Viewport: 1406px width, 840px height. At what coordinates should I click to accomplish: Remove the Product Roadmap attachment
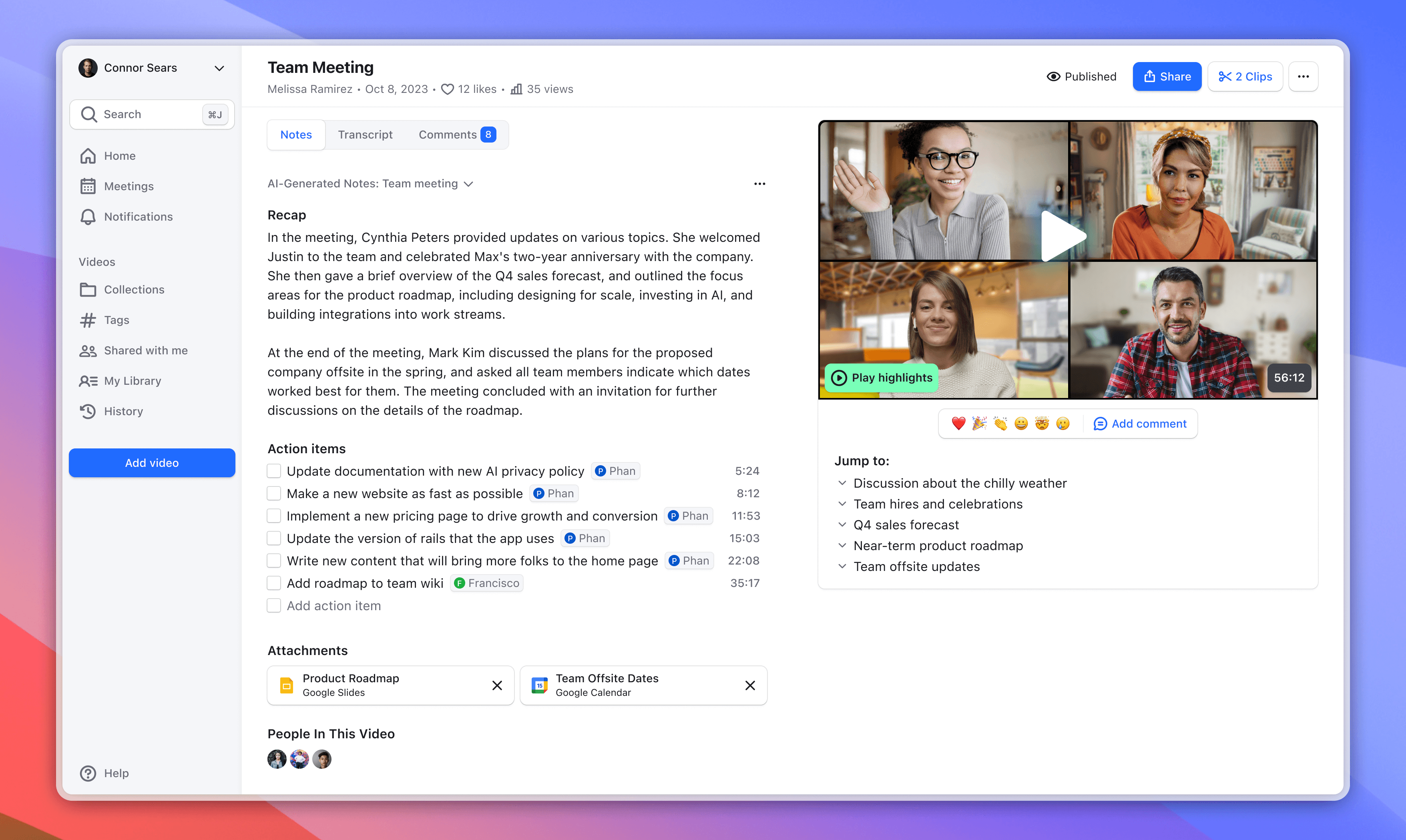click(x=497, y=685)
